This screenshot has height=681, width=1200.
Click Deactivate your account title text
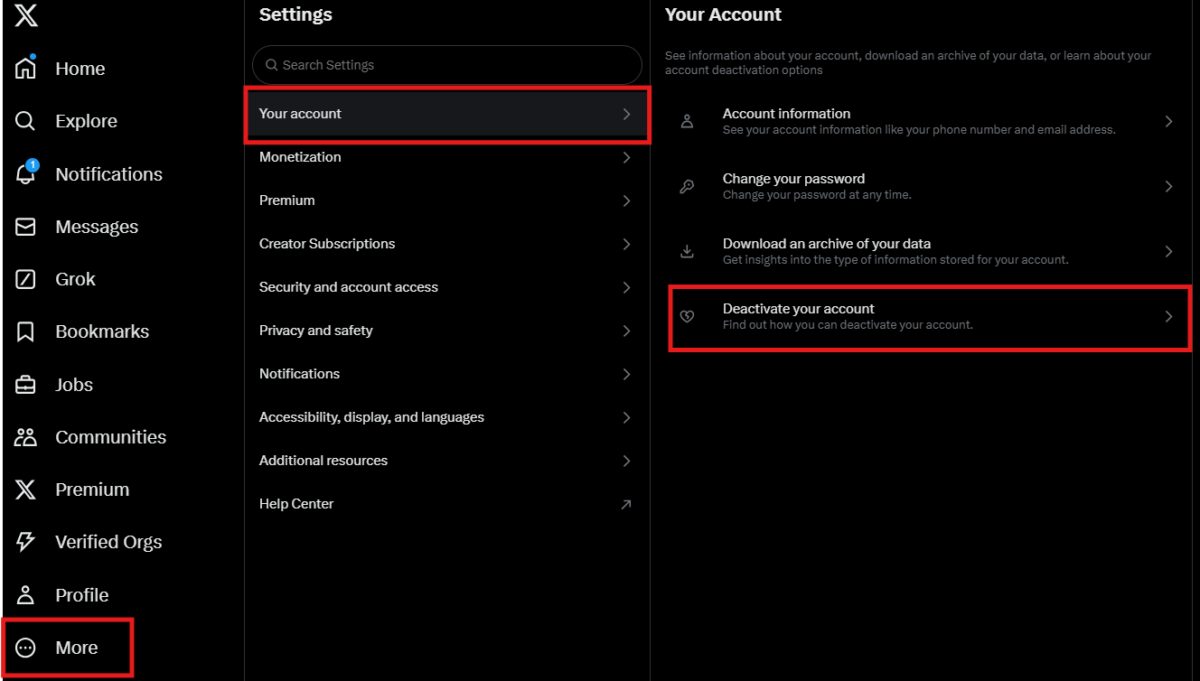[799, 309]
